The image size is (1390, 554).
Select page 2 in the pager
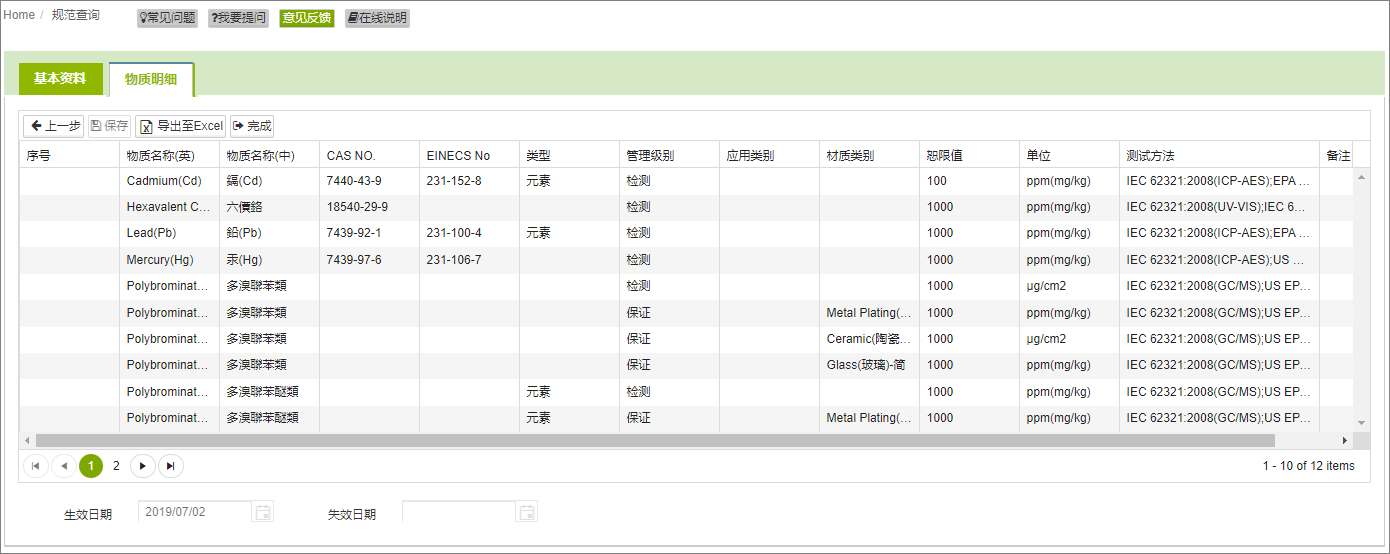click(x=116, y=466)
